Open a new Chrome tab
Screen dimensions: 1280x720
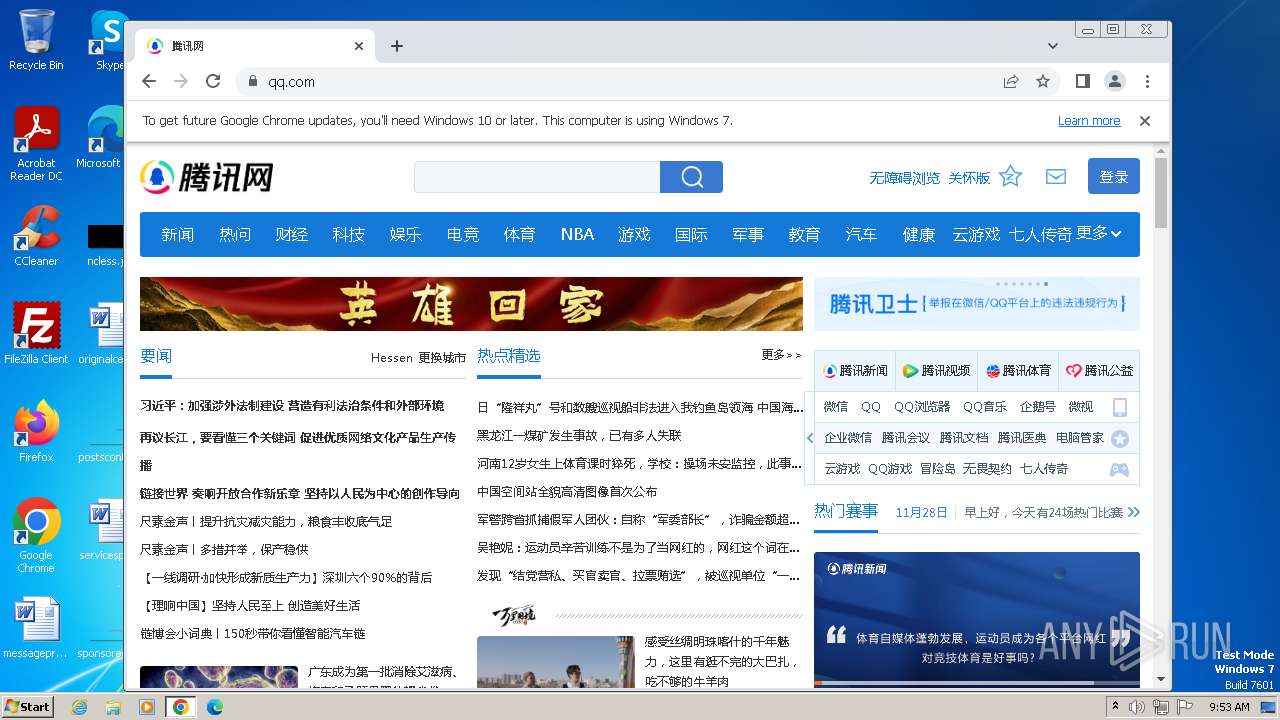(x=397, y=46)
